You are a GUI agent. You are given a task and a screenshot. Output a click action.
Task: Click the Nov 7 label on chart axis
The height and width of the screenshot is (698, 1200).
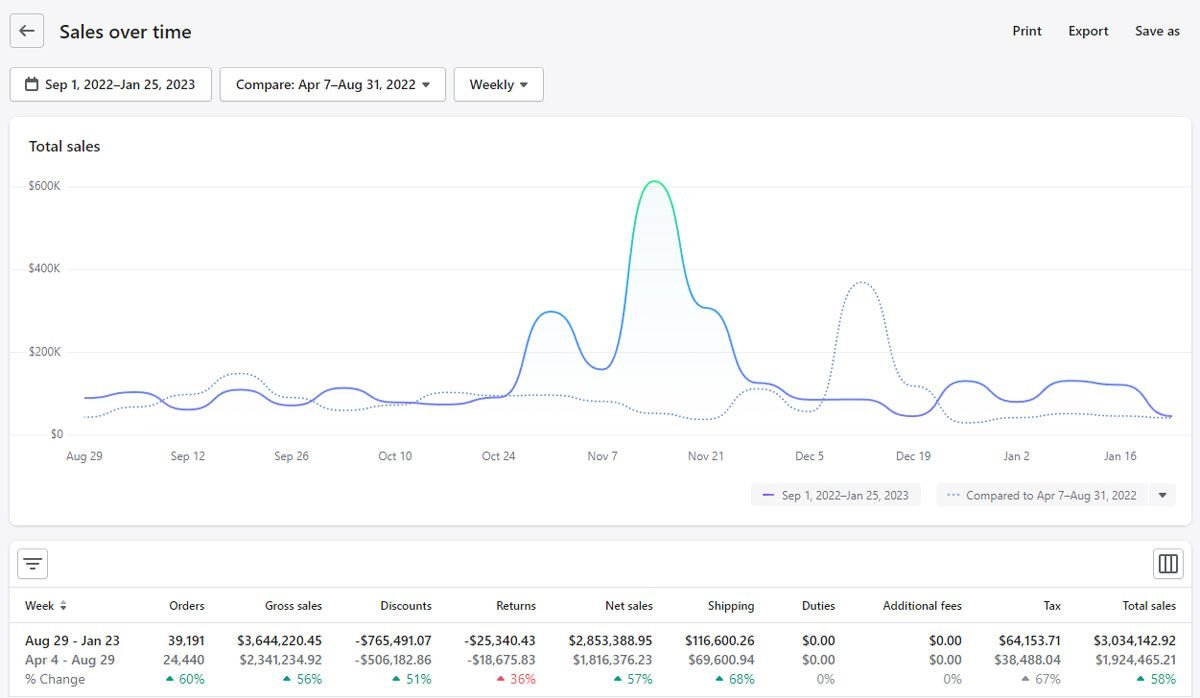[x=602, y=456]
